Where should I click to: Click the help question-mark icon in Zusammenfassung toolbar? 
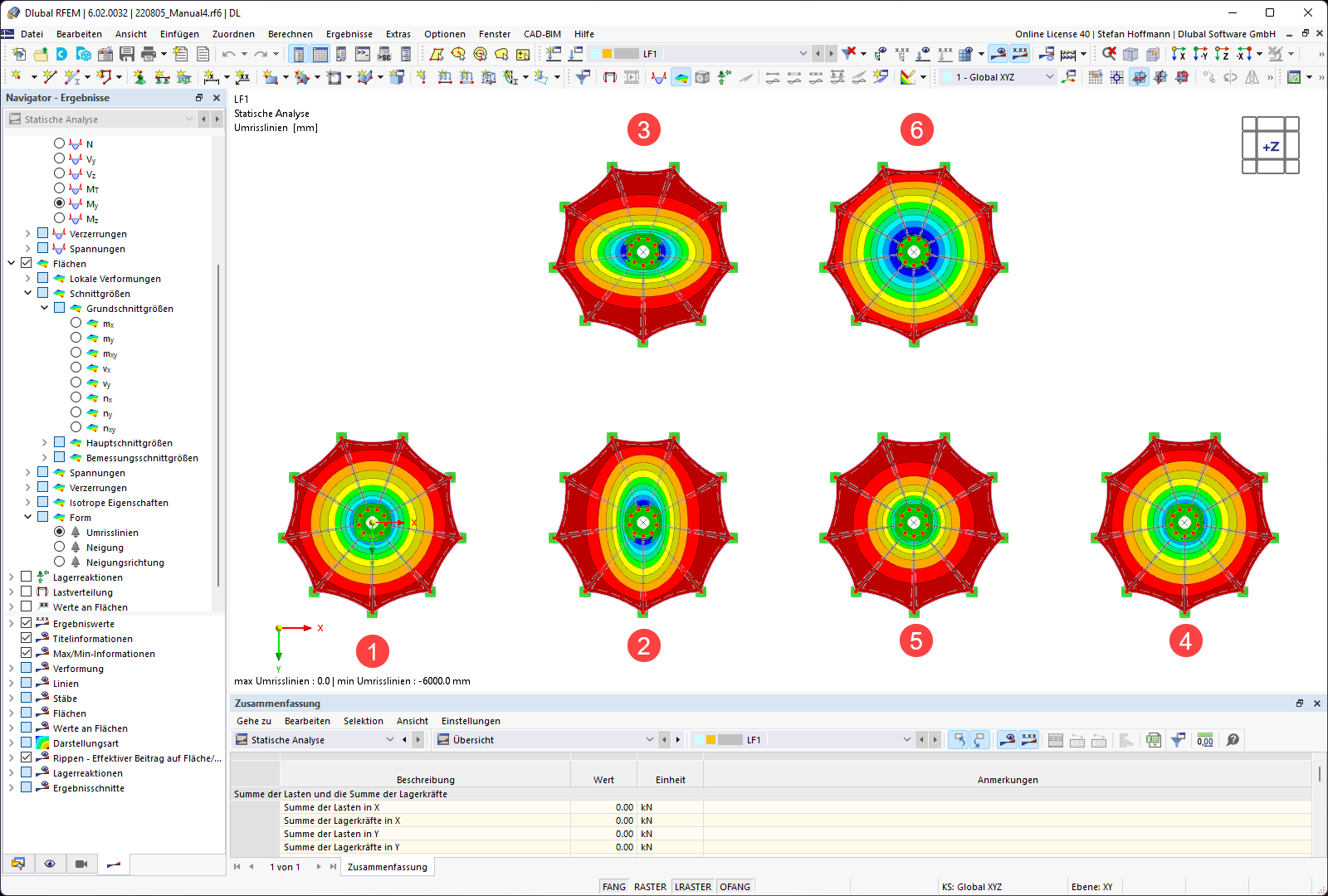(1233, 740)
